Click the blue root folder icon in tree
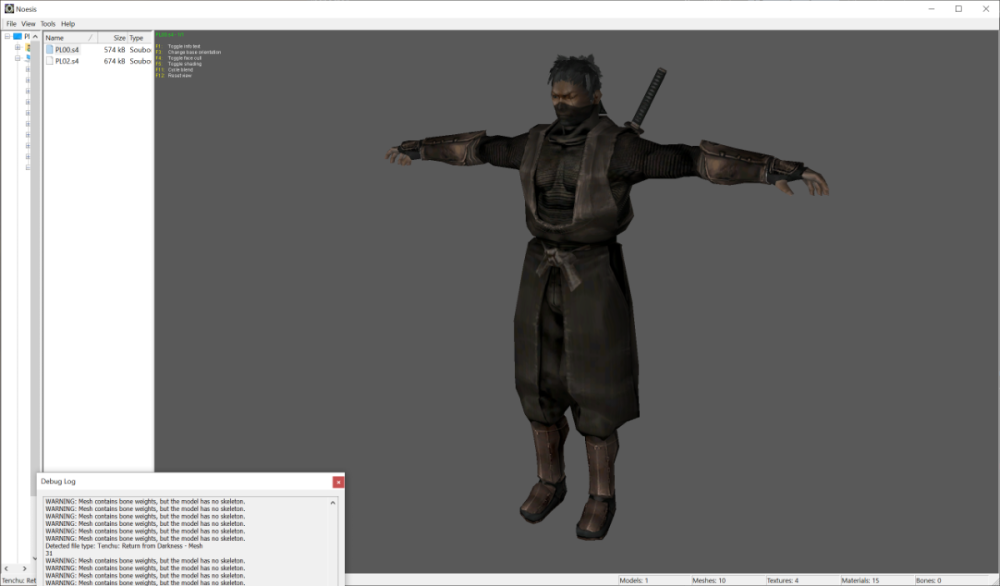Screen dimensions: 1000x586 tap(18, 36)
